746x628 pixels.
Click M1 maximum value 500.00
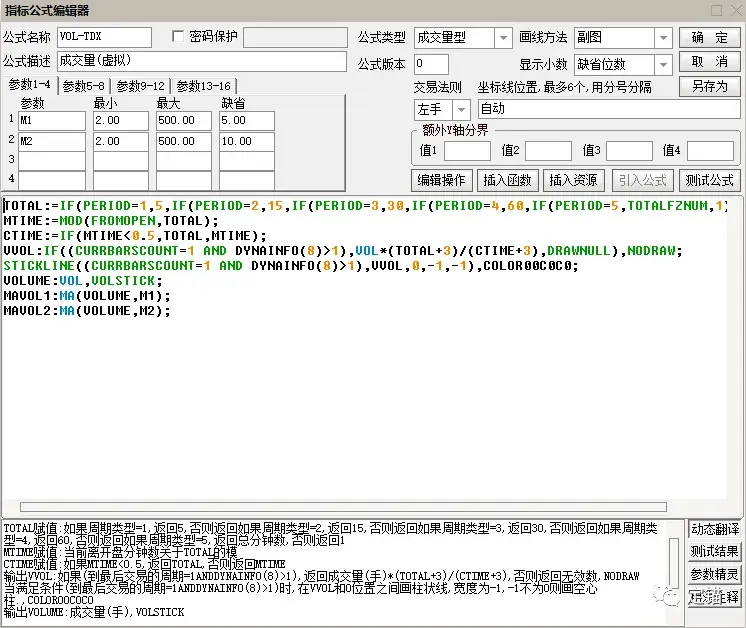tap(184, 121)
